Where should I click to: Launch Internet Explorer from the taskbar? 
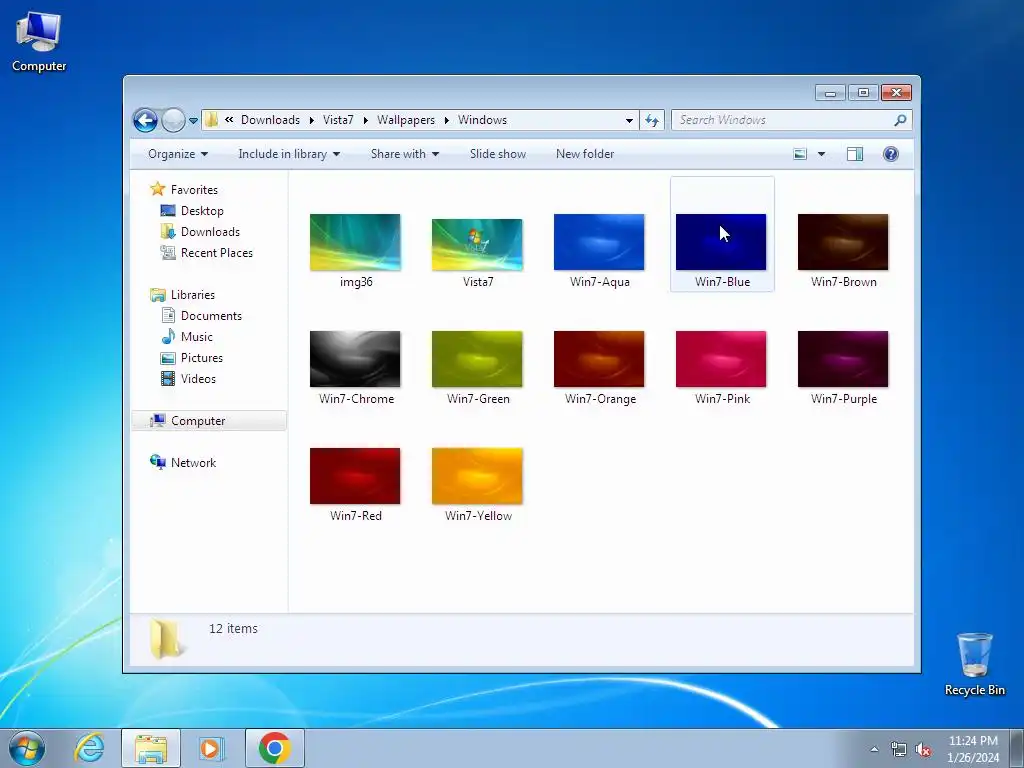pyautogui.click(x=89, y=748)
